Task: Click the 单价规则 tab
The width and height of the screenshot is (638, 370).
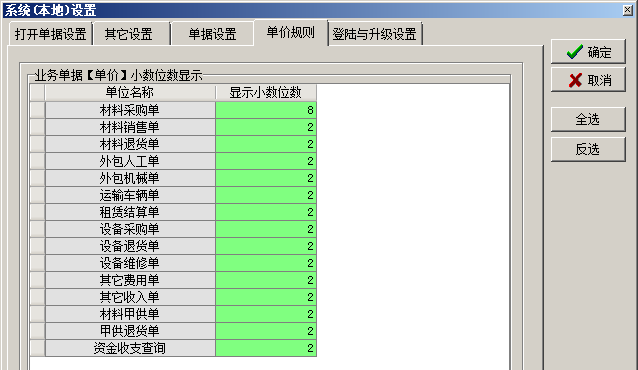Action: 291,32
